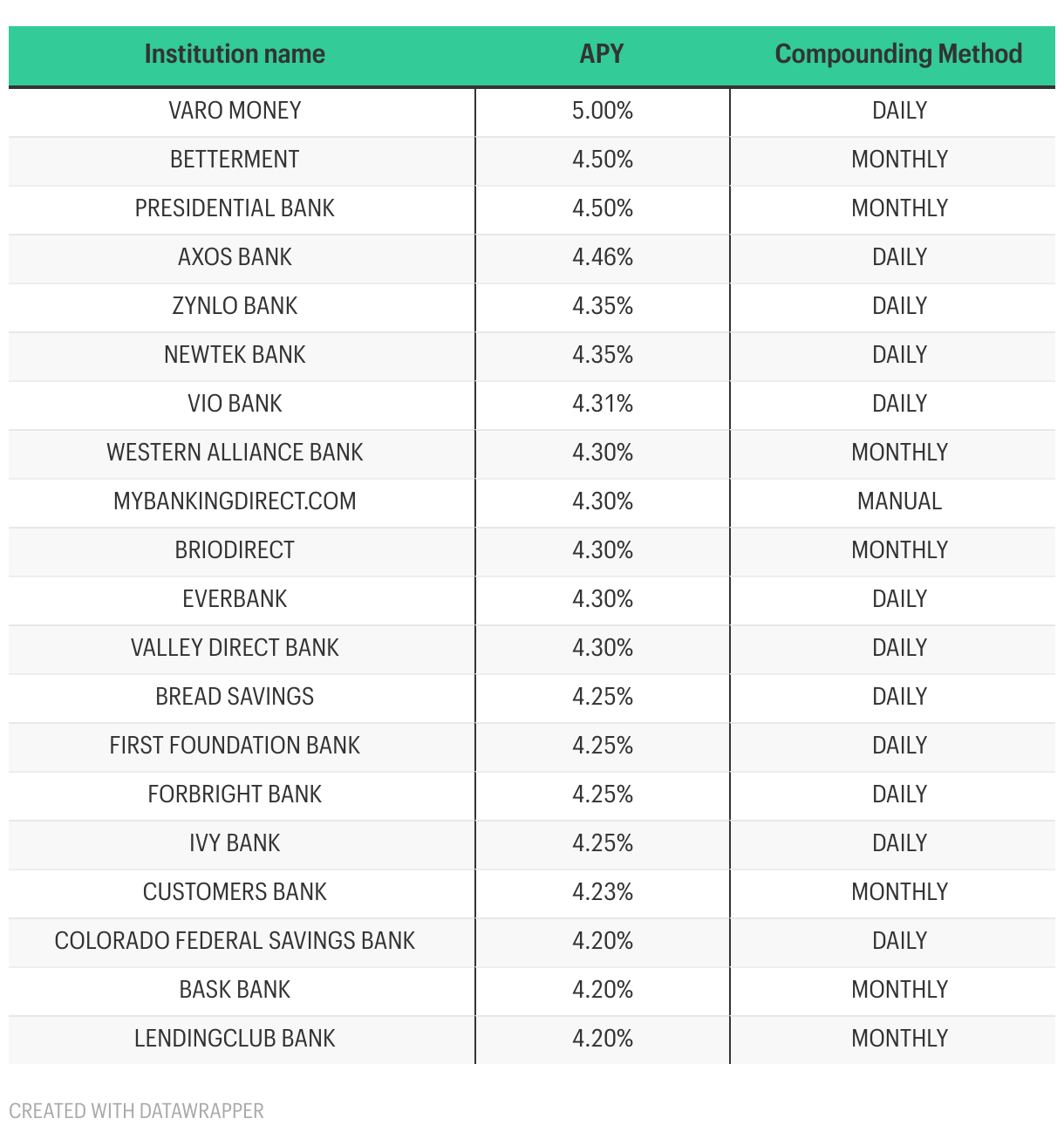Open the Created with Datawrapper credit
This screenshot has height=1132, width=1064.
tap(136, 1111)
